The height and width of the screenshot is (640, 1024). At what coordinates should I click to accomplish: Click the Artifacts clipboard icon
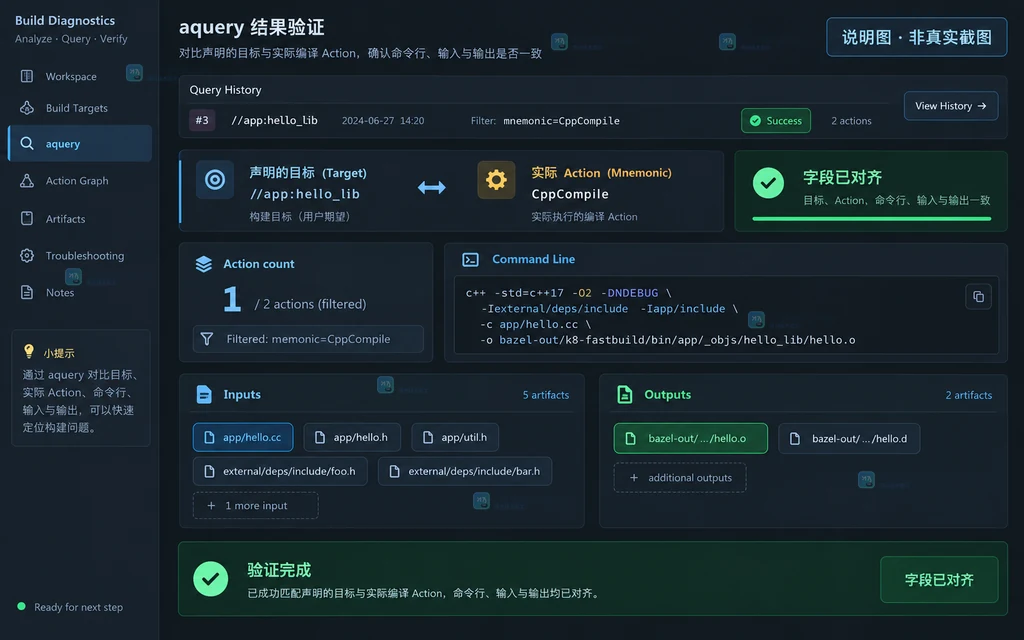27,218
